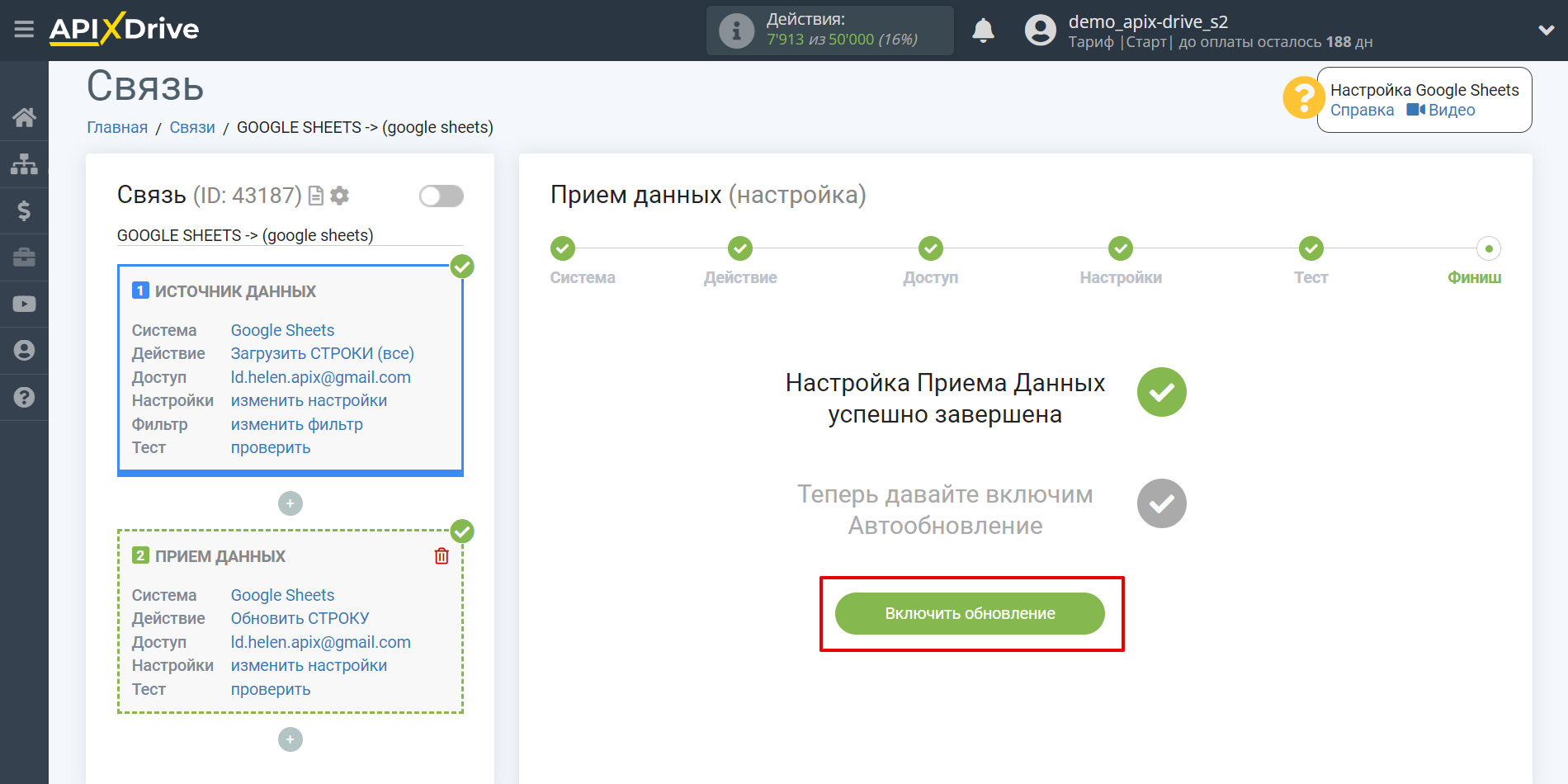
Task: Add a step after the data source block
Action: point(290,503)
